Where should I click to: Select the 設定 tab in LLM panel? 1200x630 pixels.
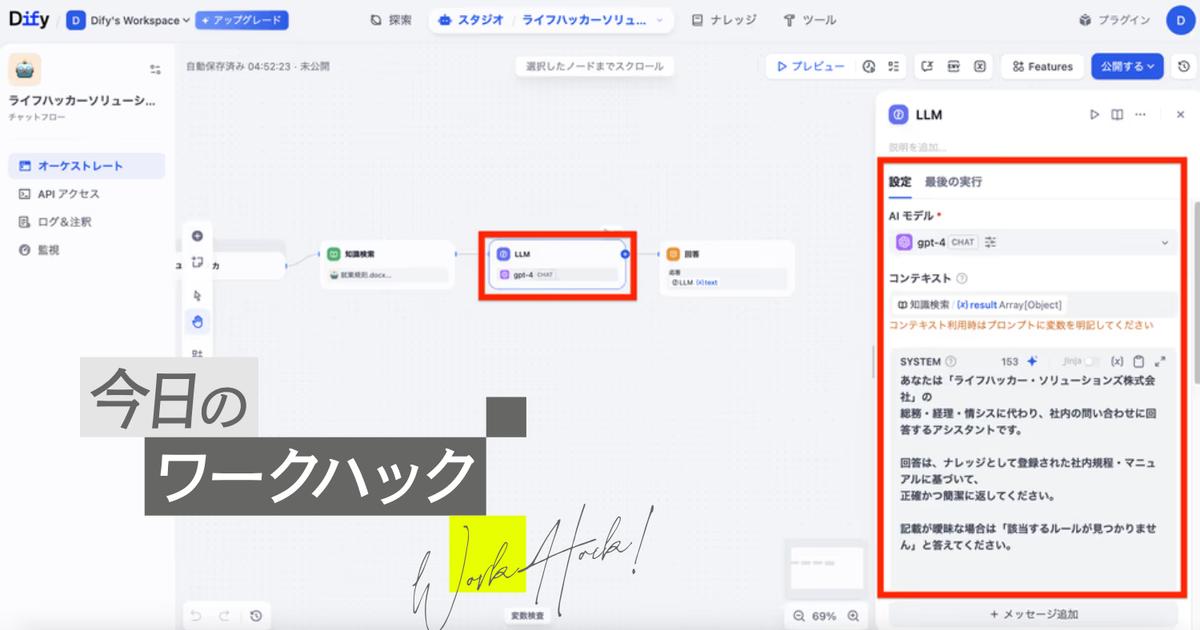(x=900, y=182)
